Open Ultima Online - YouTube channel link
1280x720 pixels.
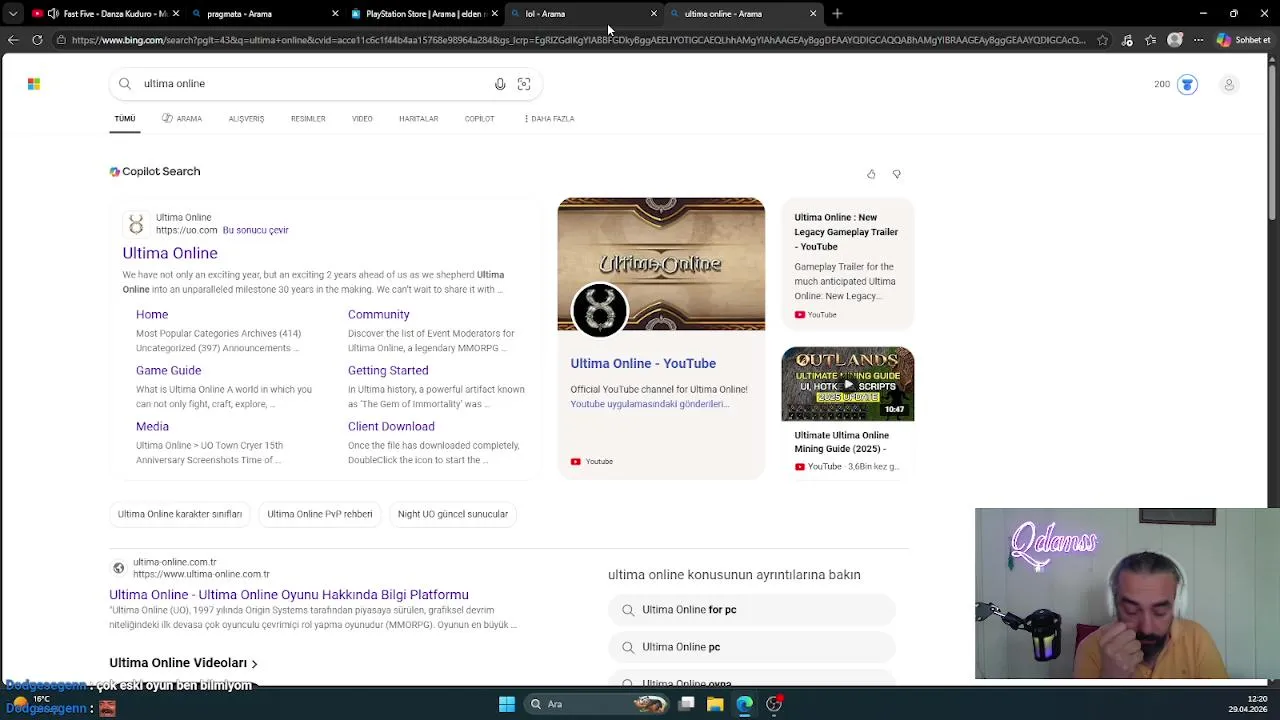pyautogui.click(x=643, y=364)
